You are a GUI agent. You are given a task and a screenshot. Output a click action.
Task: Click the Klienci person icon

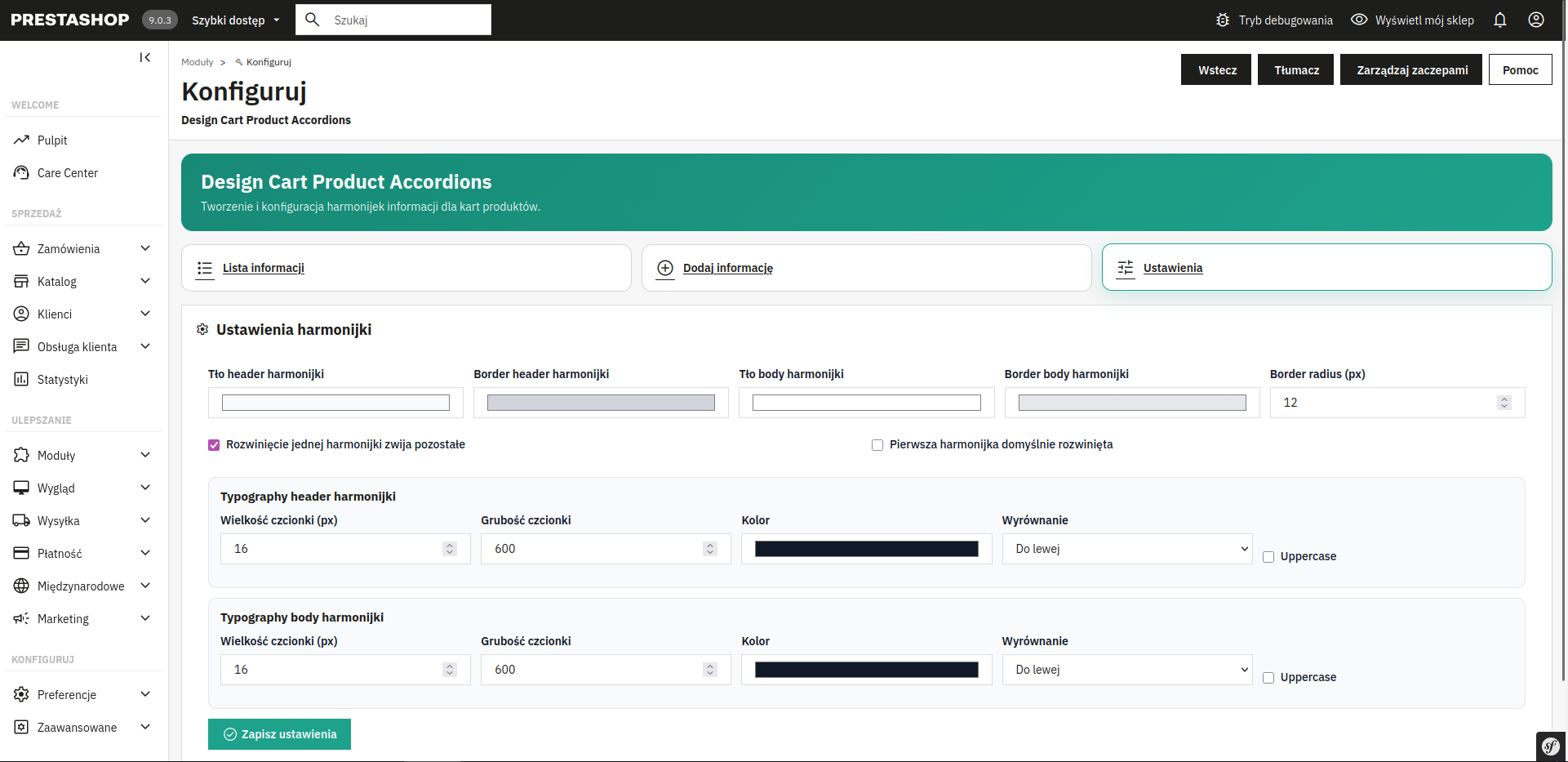pyautogui.click(x=21, y=314)
